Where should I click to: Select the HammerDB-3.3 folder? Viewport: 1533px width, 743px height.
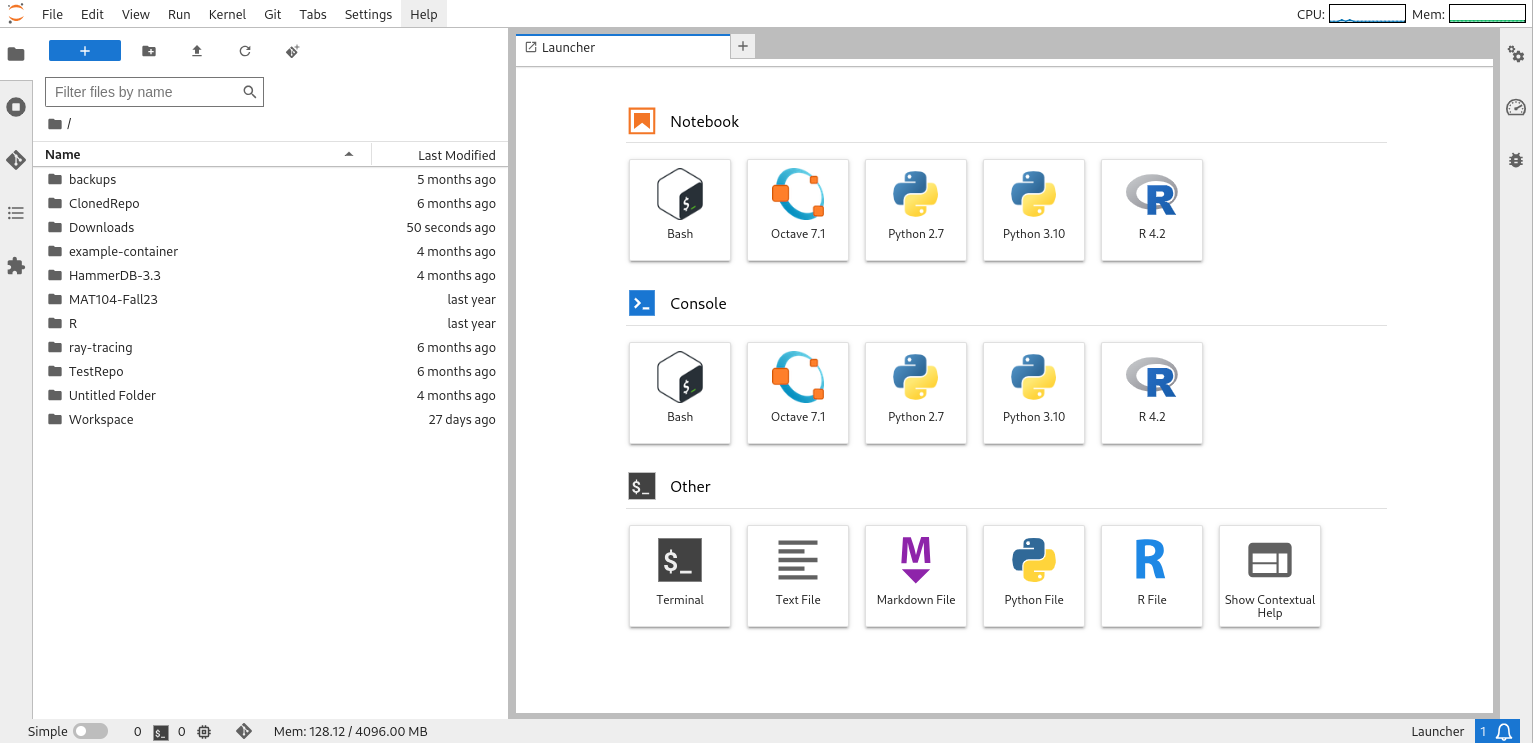click(271, 276)
